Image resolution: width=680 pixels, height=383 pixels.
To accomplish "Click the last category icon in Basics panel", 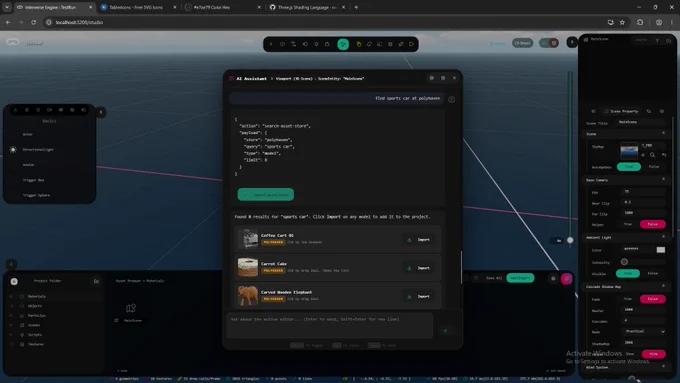I will tap(84, 110).
